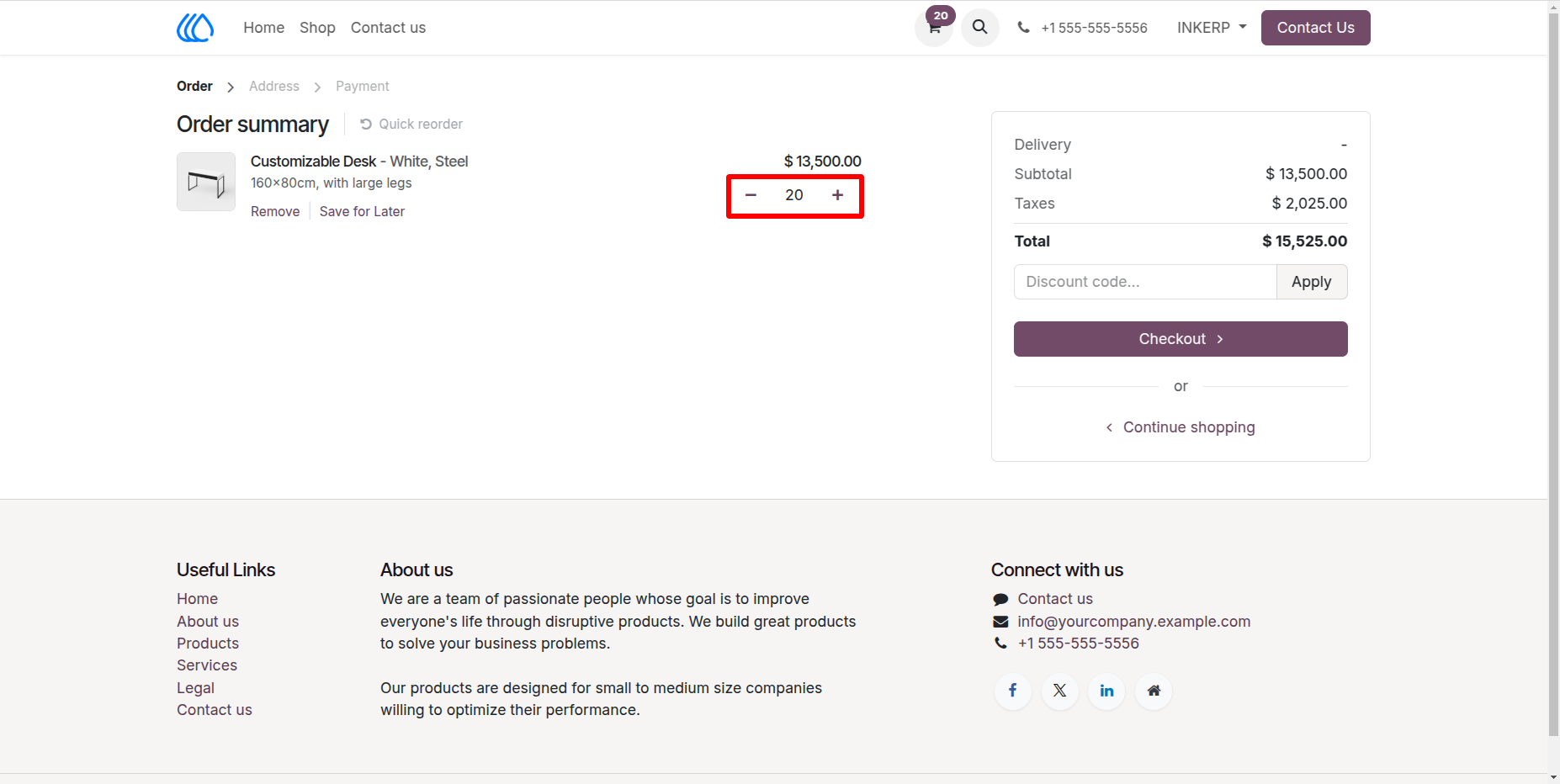Viewport: 1560px width, 784px height.
Task: Open the X (Twitter) social icon
Action: [x=1060, y=691]
